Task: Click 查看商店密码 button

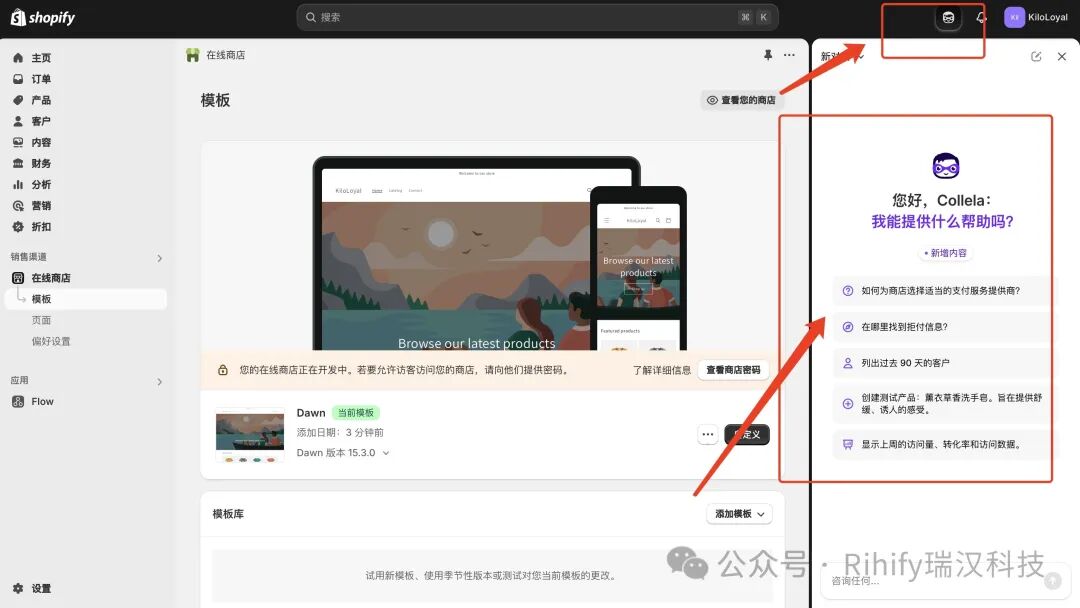Action: click(733, 370)
